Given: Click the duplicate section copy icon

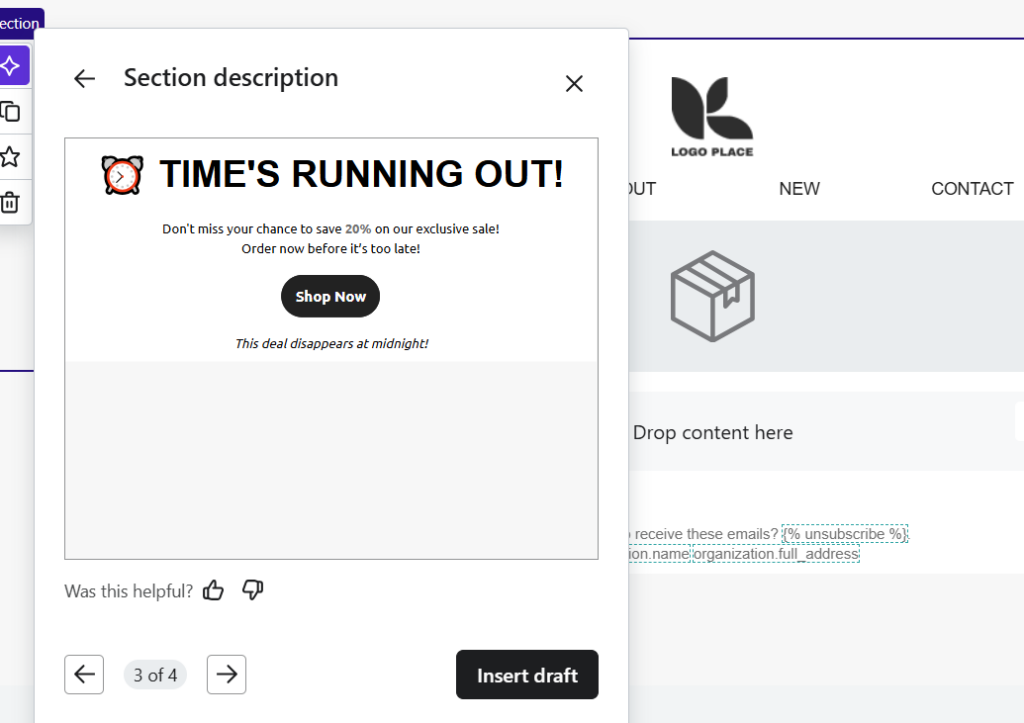Looking at the screenshot, I should point(10,112).
